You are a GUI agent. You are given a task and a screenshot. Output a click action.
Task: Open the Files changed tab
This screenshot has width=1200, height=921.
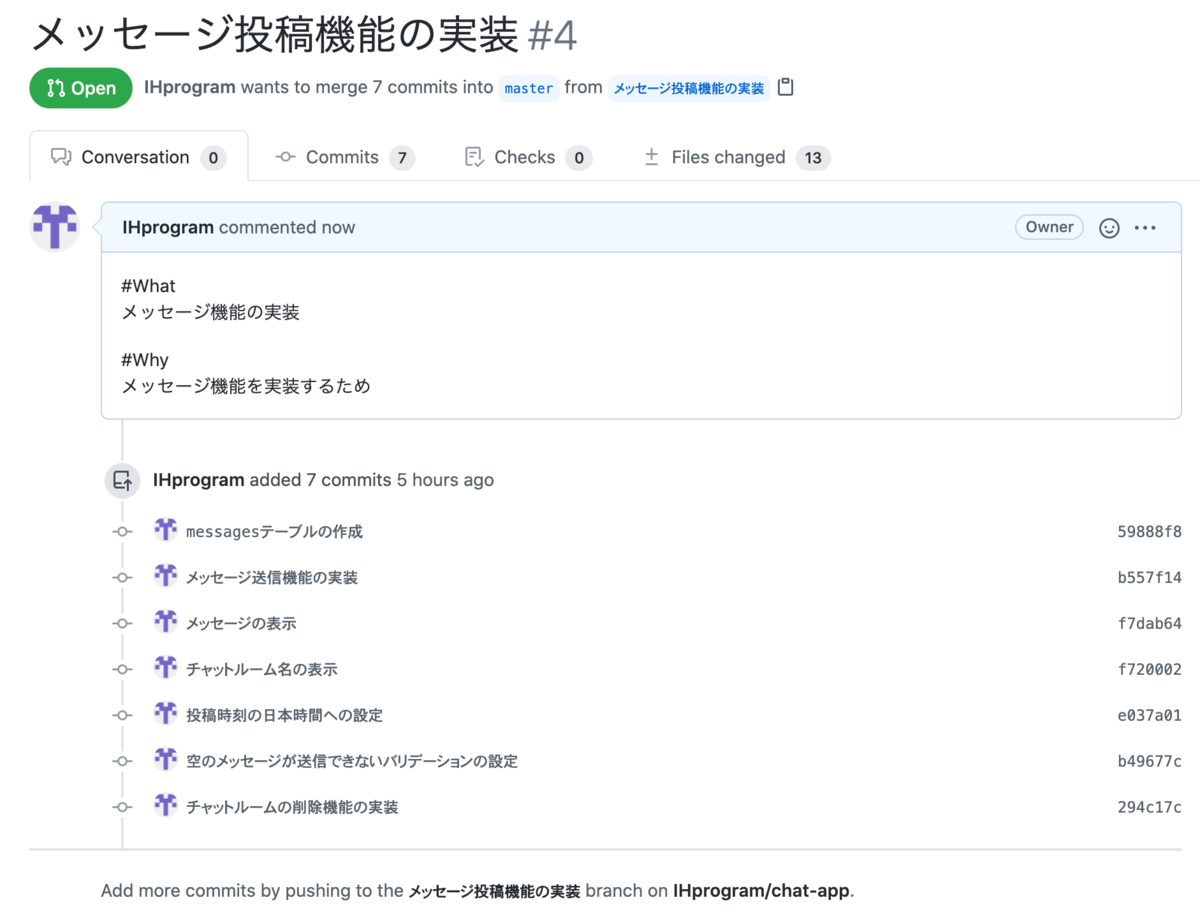point(737,157)
